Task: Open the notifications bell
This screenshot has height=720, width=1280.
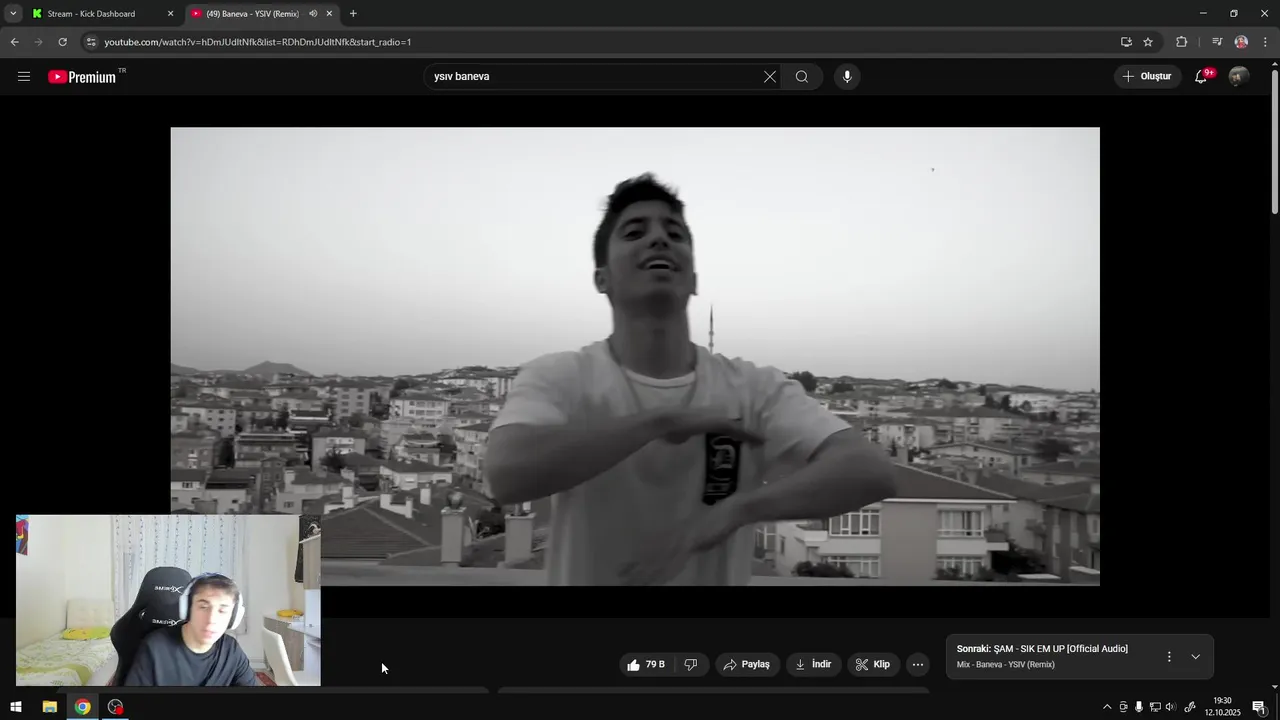Action: [x=1201, y=76]
